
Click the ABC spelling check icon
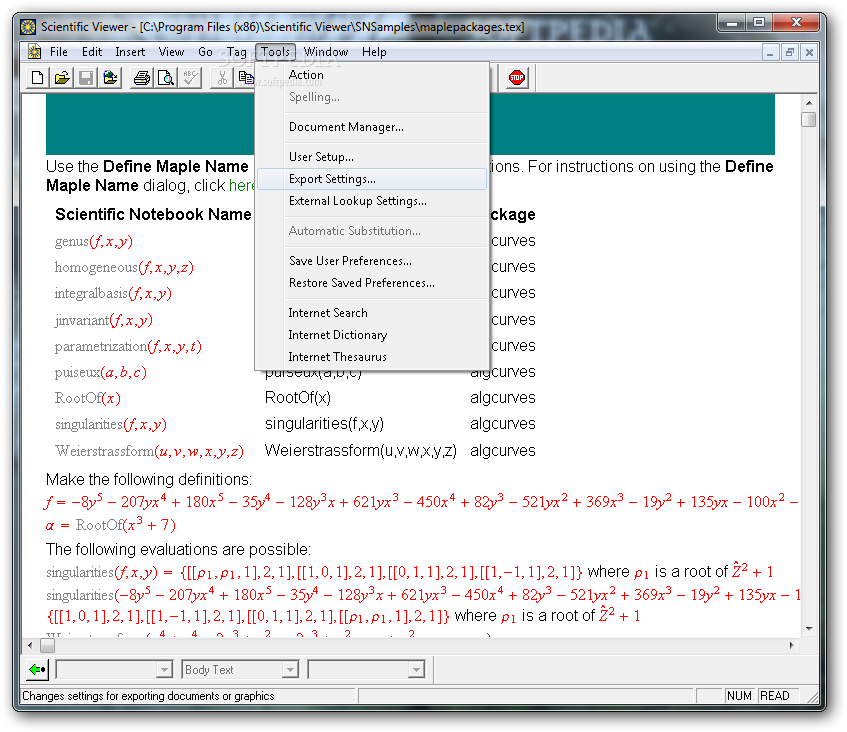190,78
